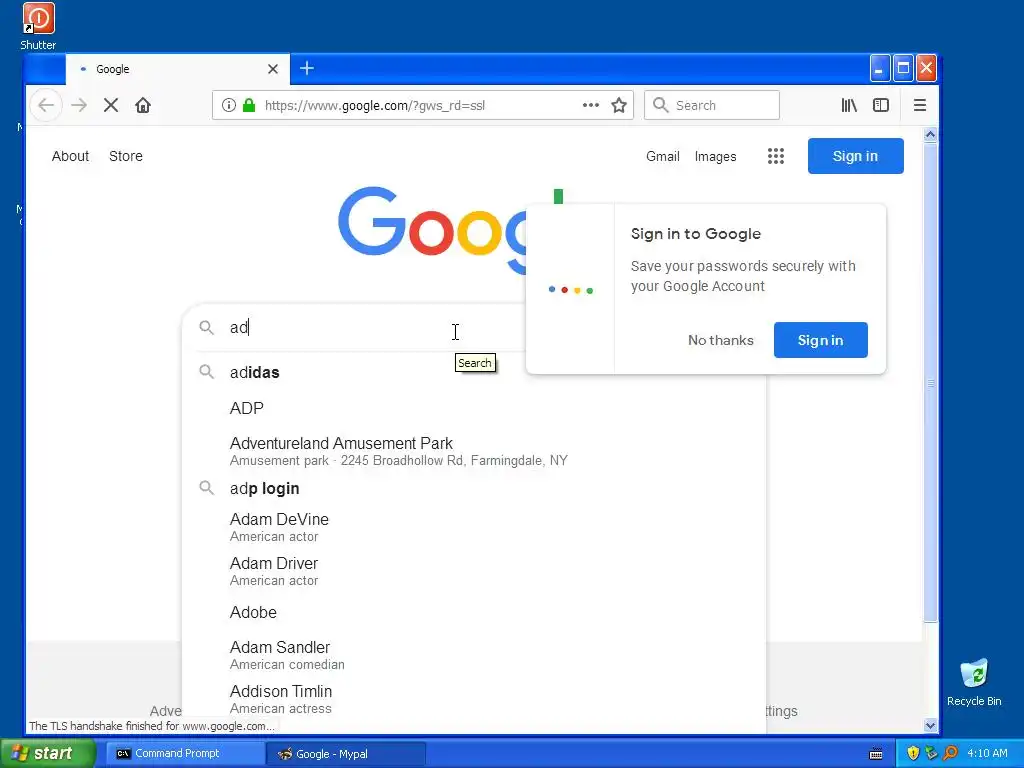Click the scrollbar up arrow
Viewport: 1024px width, 768px height.
pyautogui.click(x=930, y=135)
